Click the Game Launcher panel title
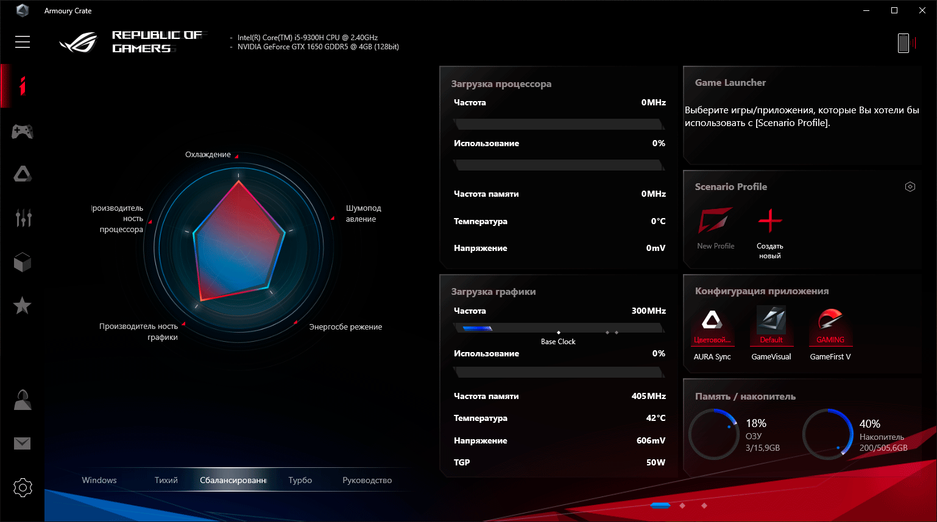This screenshot has height=522, width=937. click(x=730, y=82)
